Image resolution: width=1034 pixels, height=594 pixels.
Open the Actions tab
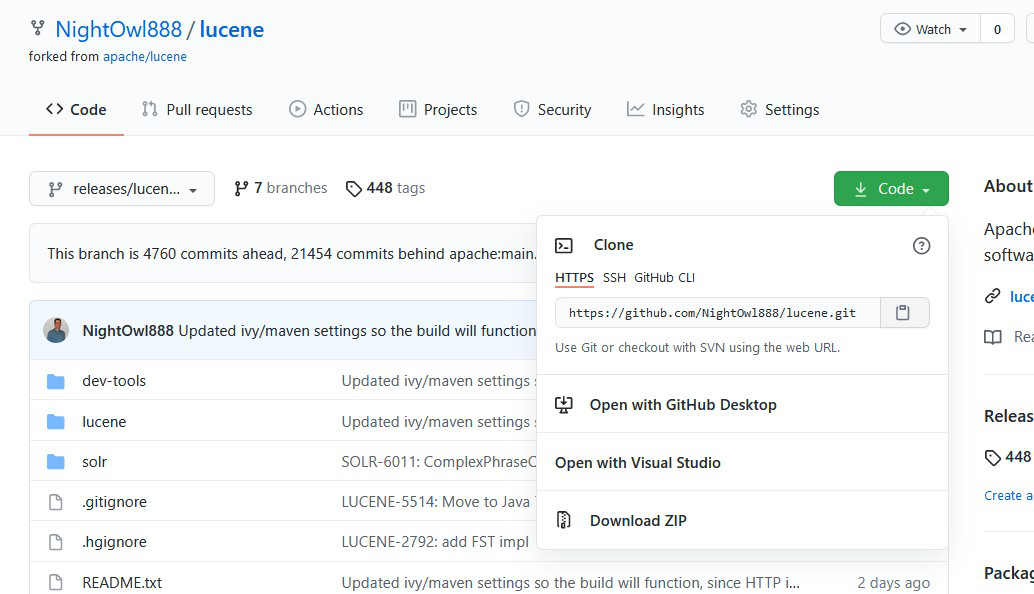[x=326, y=110]
